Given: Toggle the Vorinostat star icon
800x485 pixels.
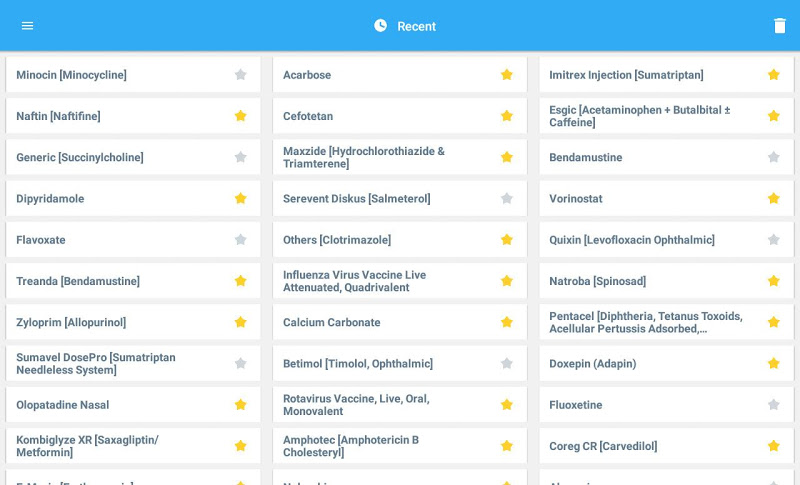Looking at the screenshot, I should 773,198.
